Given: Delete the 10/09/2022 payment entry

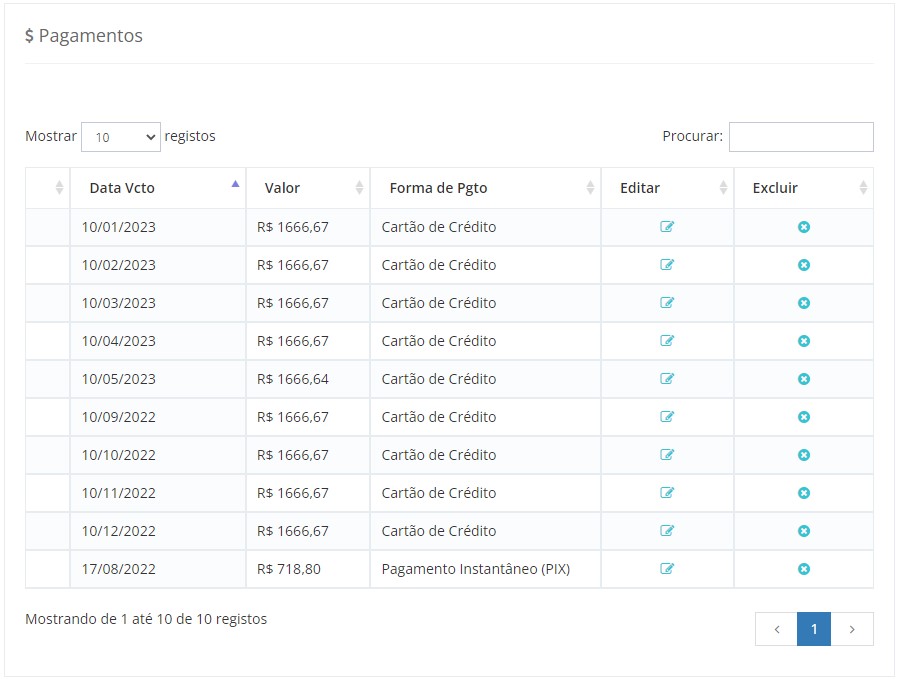Looking at the screenshot, I should (803, 417).
